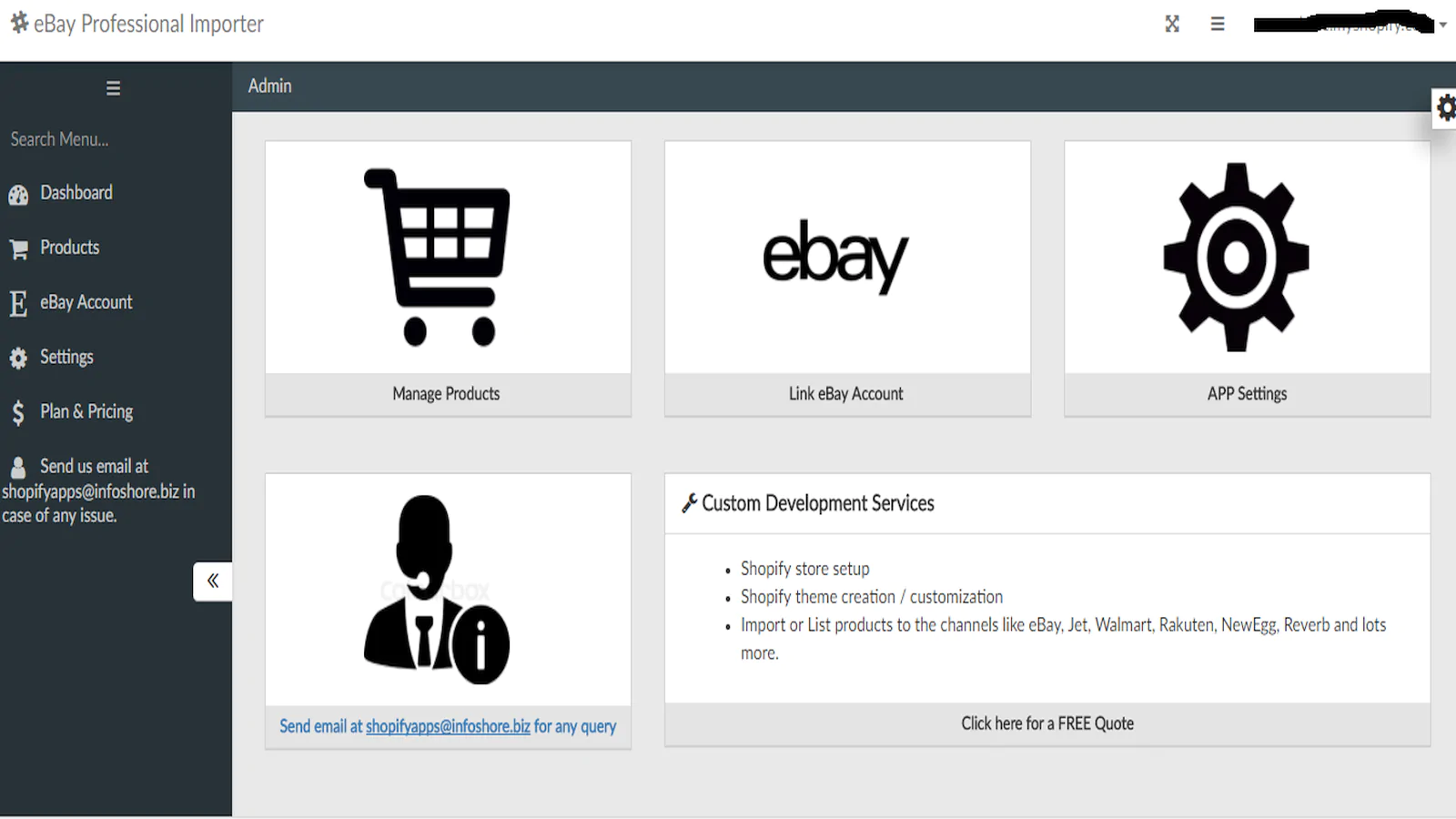Image resolution: width=1456 pixels, height=819 pixels.
Task: Click the eBay Account E icon
Action: point(18,303)
